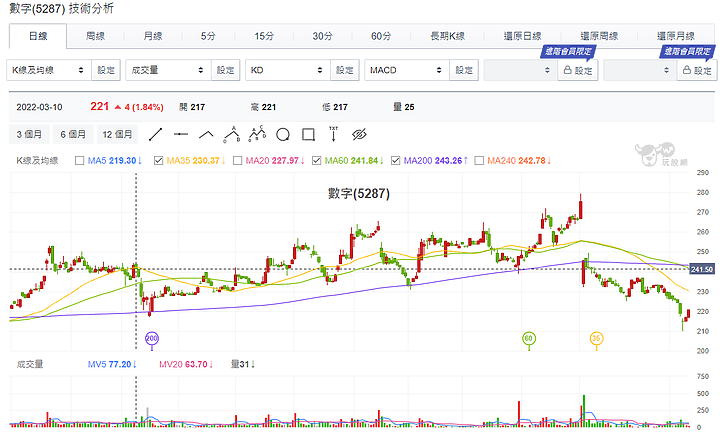Expand the MACD indicator dropdown
720x433 pixels.
tap(407, 70)
